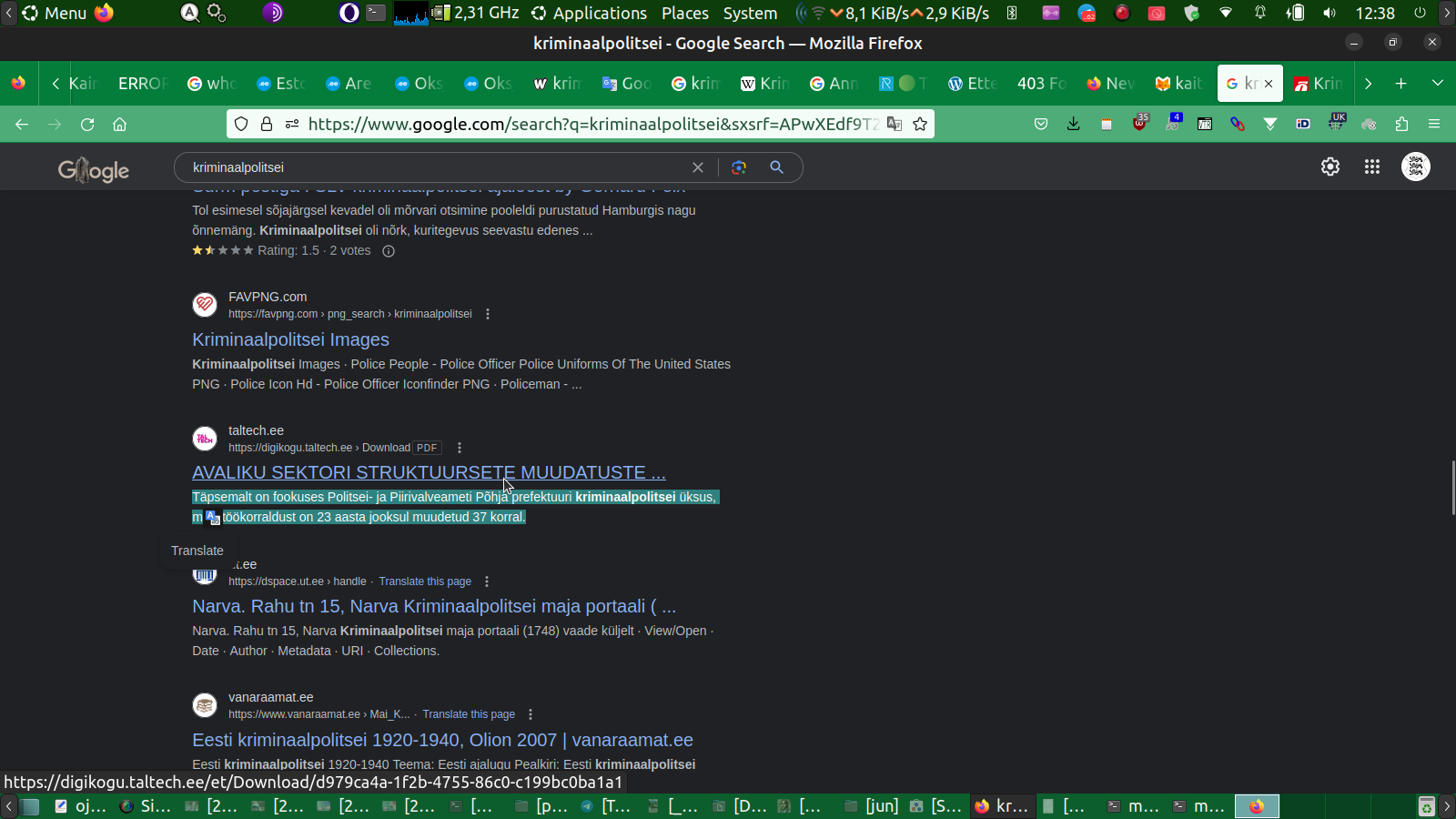Viewport: 1456px width, 819px height.
Task: Select the '[jun]' taskbar window
Action: tap(872, 806)
